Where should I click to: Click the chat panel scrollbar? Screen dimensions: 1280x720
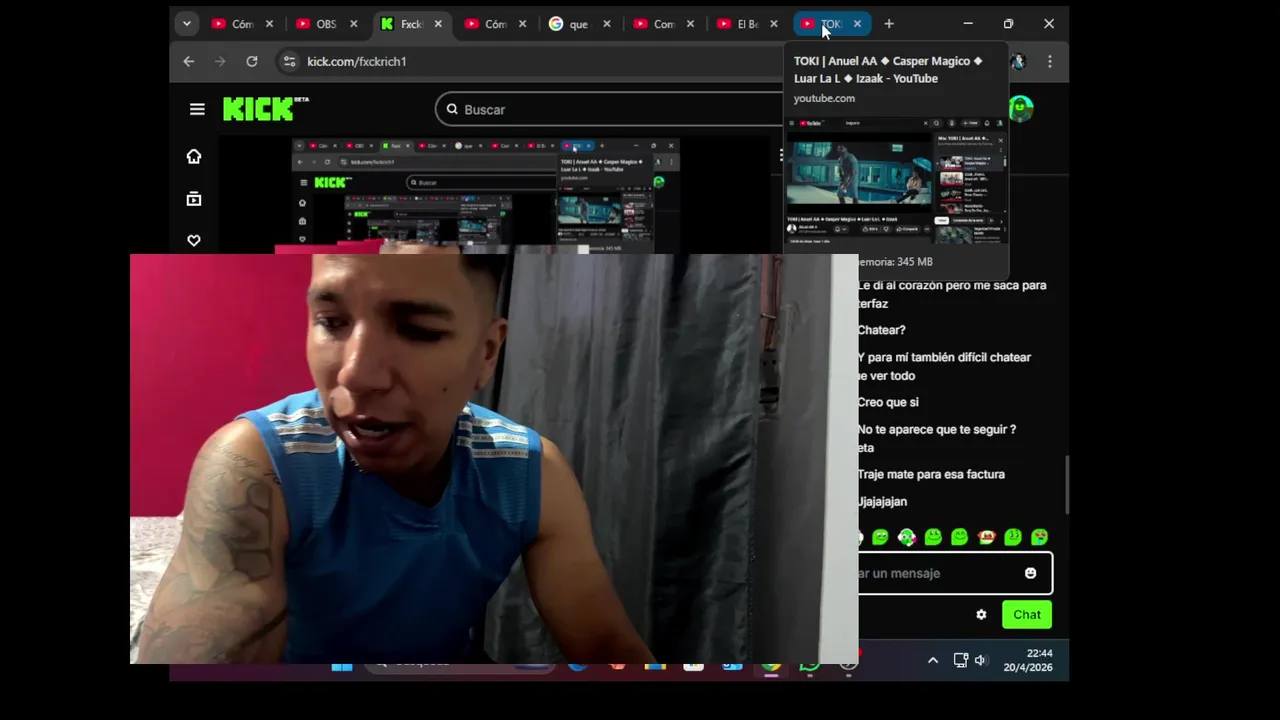click(x=1065, y=485)
